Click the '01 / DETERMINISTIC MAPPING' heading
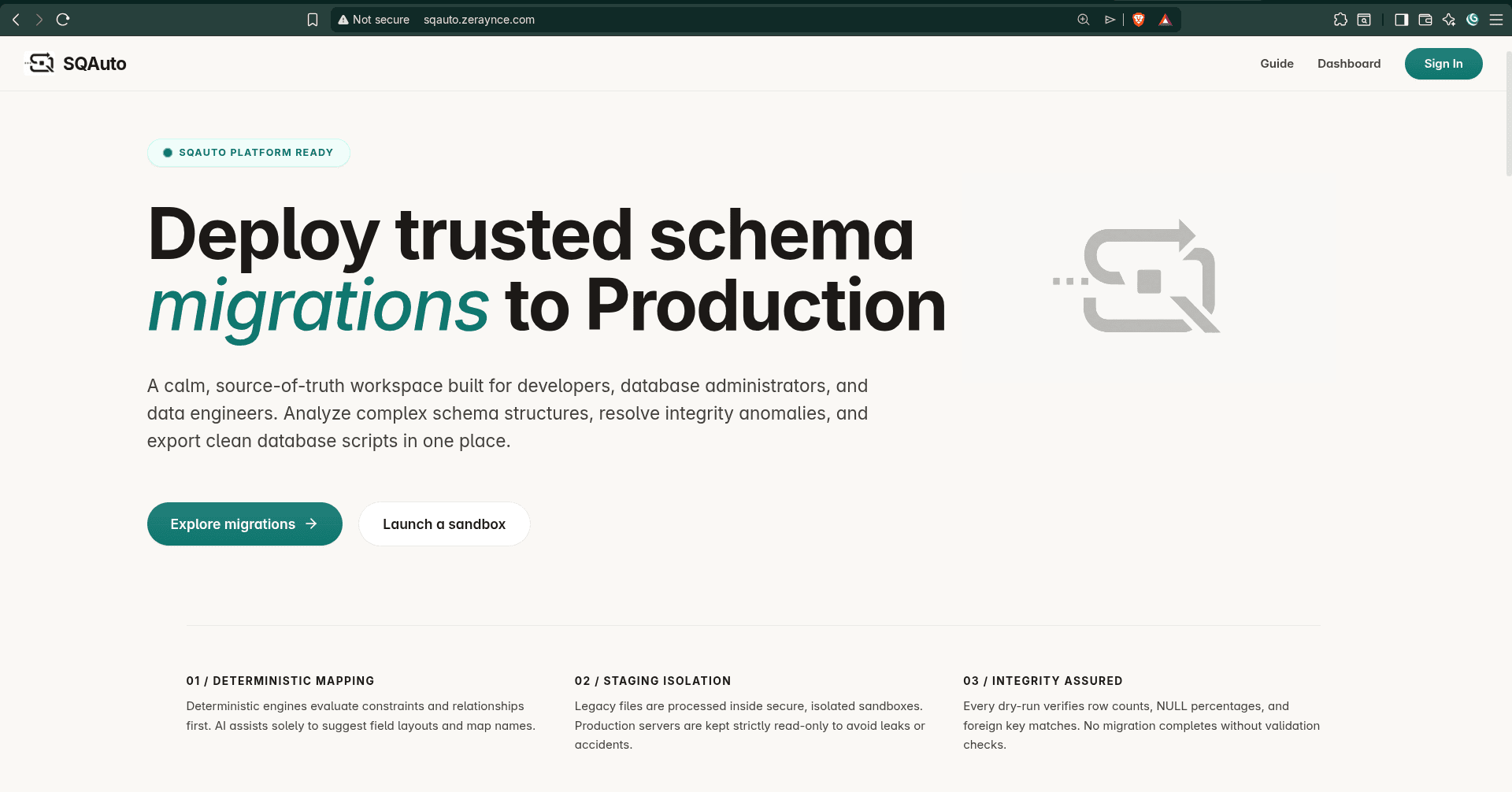Image resolution: width=1512 pixels, height=792 pixels. tap(280, 681)
